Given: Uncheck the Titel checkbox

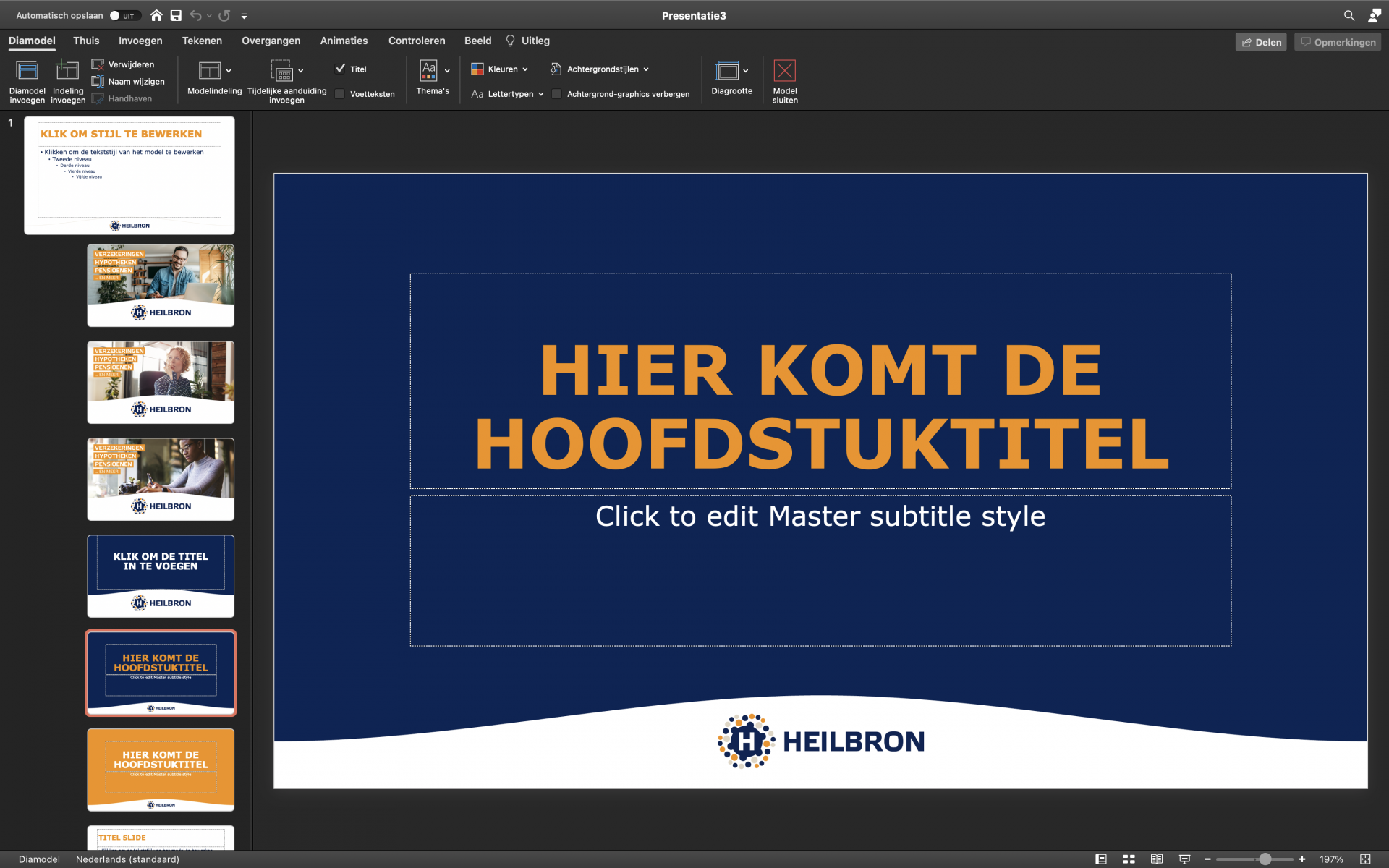Looking at the screenshot, I should (340, 69).
